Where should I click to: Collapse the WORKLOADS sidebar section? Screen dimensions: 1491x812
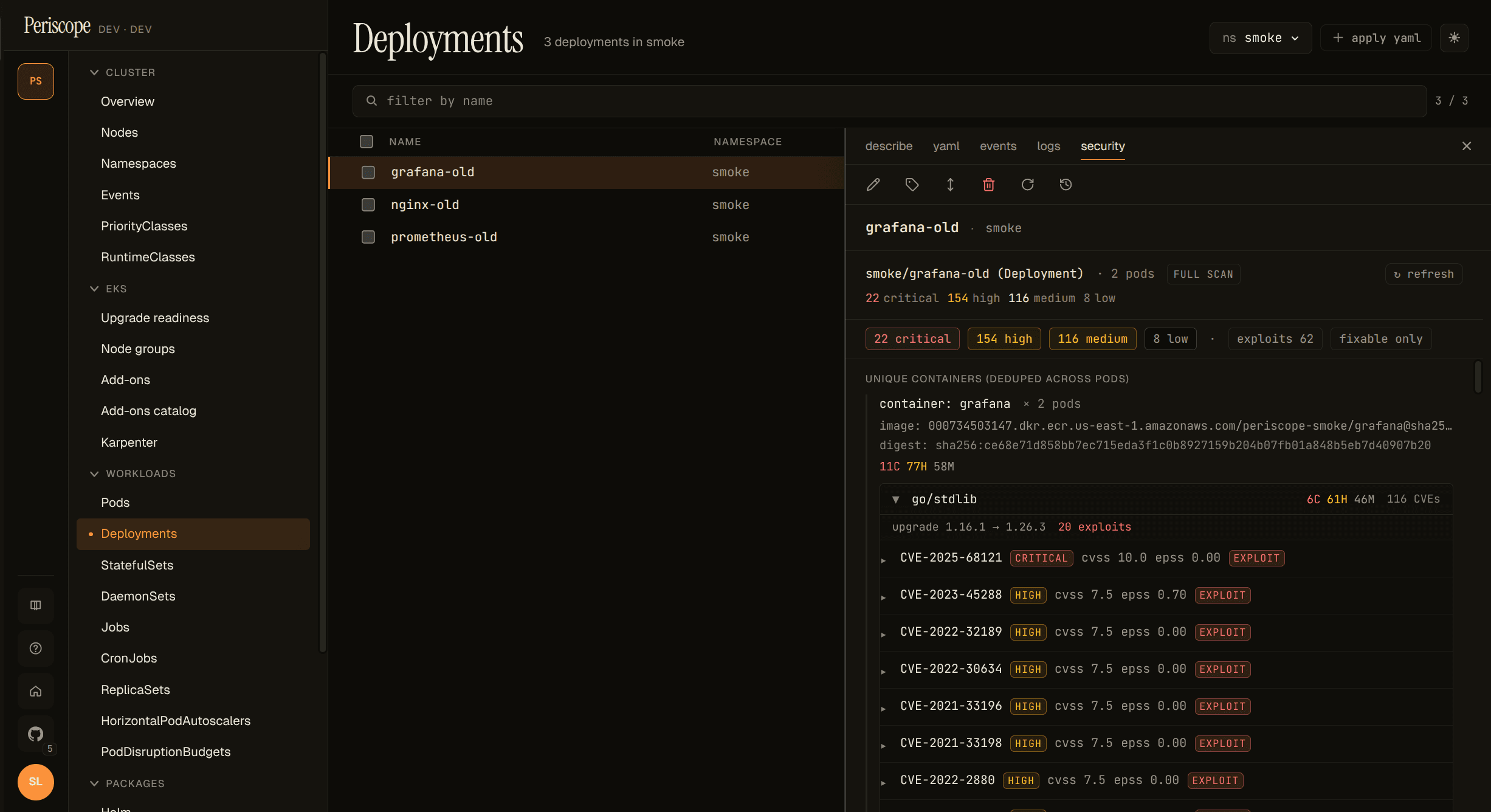(x=133, y=473)
